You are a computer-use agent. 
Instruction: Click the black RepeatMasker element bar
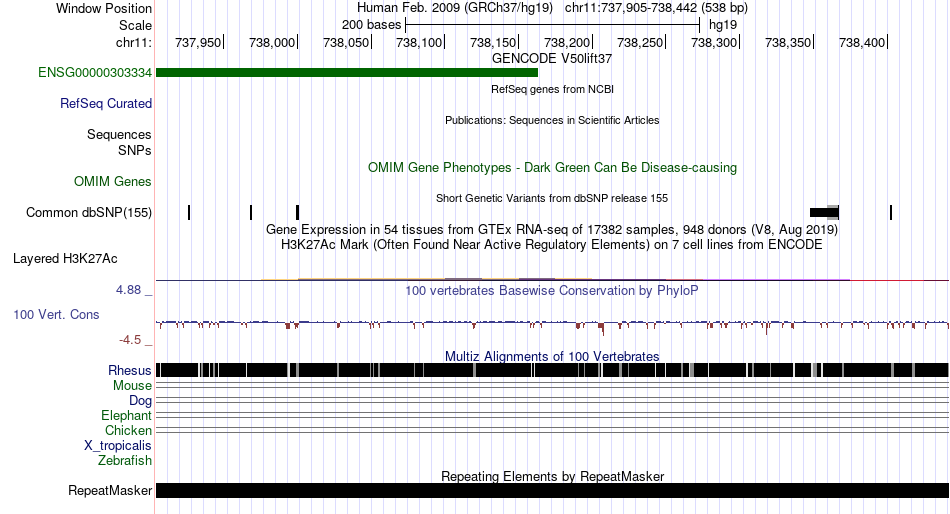552,490
